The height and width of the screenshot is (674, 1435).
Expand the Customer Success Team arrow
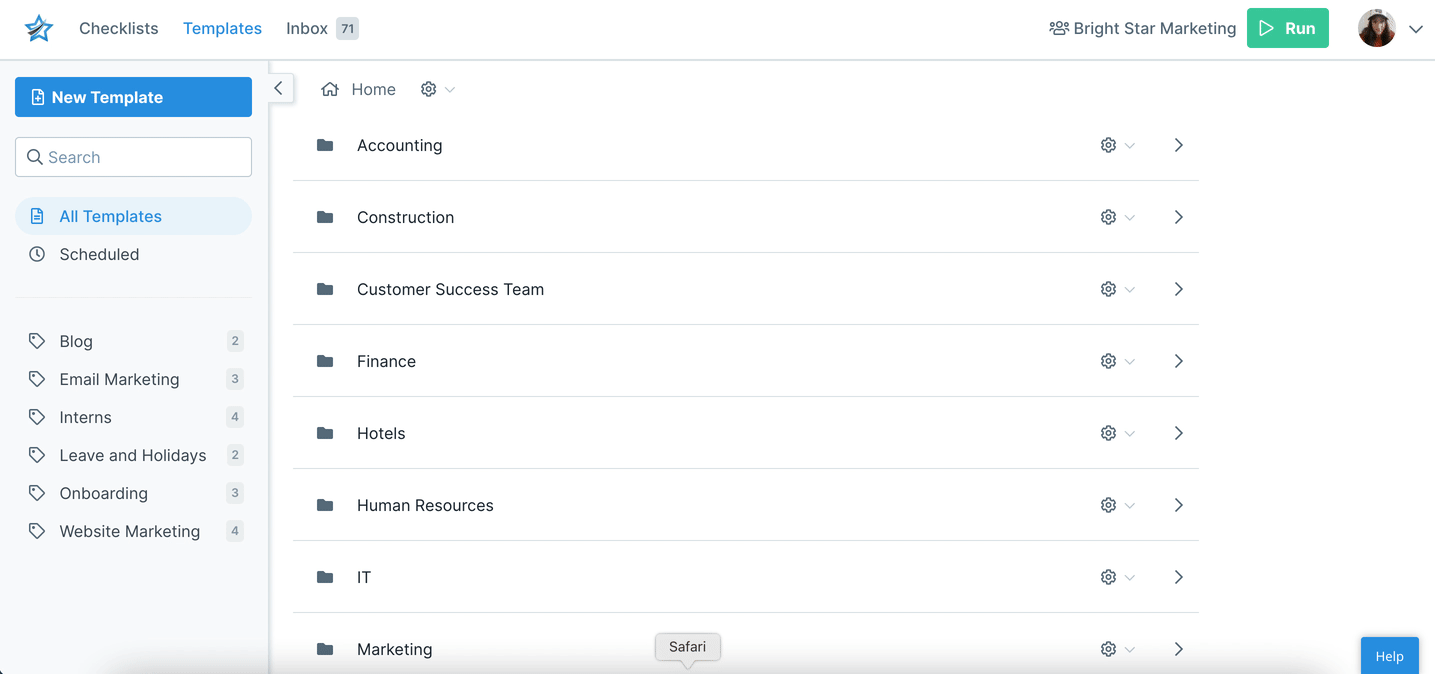[x=1179, y=289]
